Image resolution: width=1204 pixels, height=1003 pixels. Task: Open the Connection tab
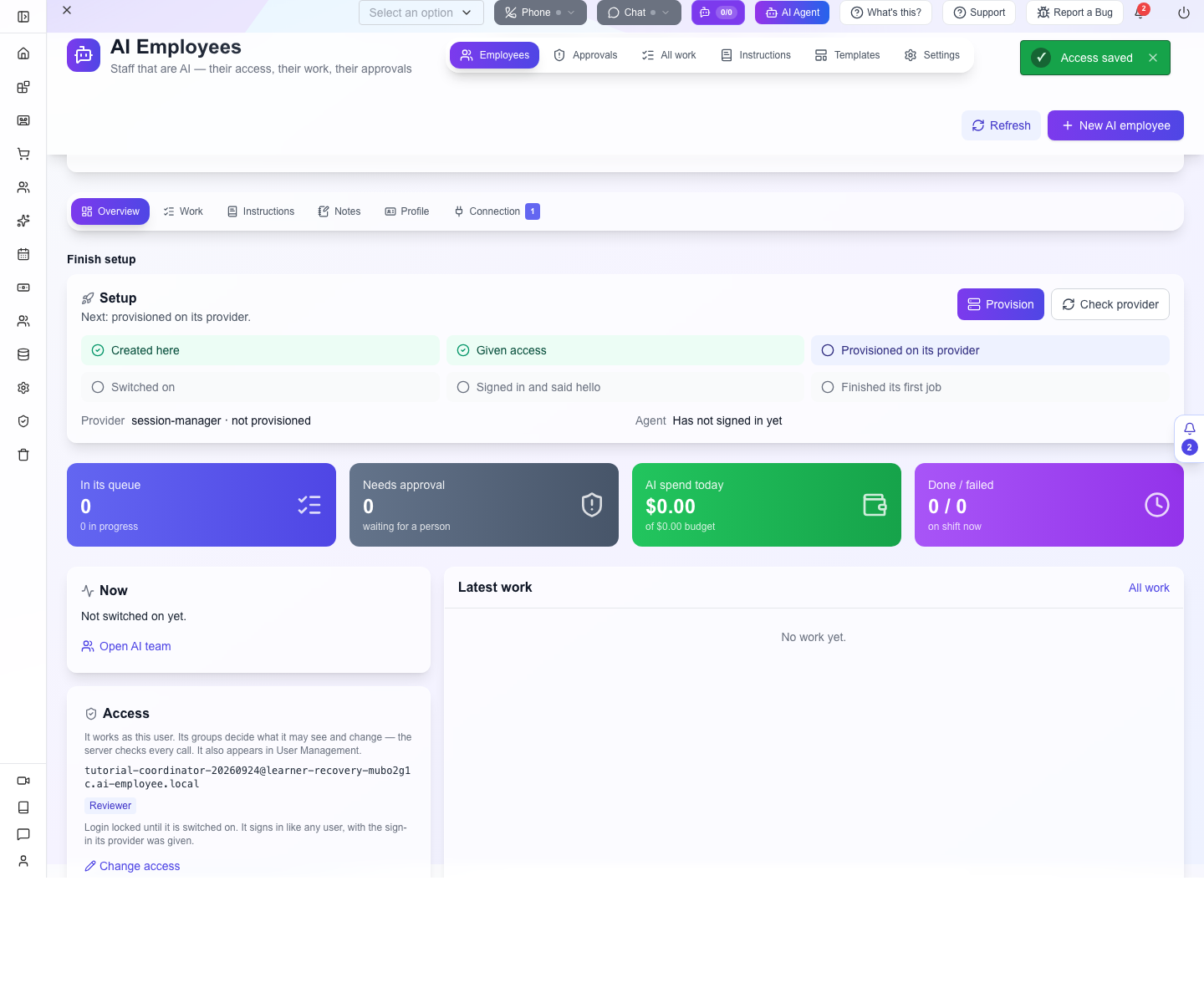[497, 211]
